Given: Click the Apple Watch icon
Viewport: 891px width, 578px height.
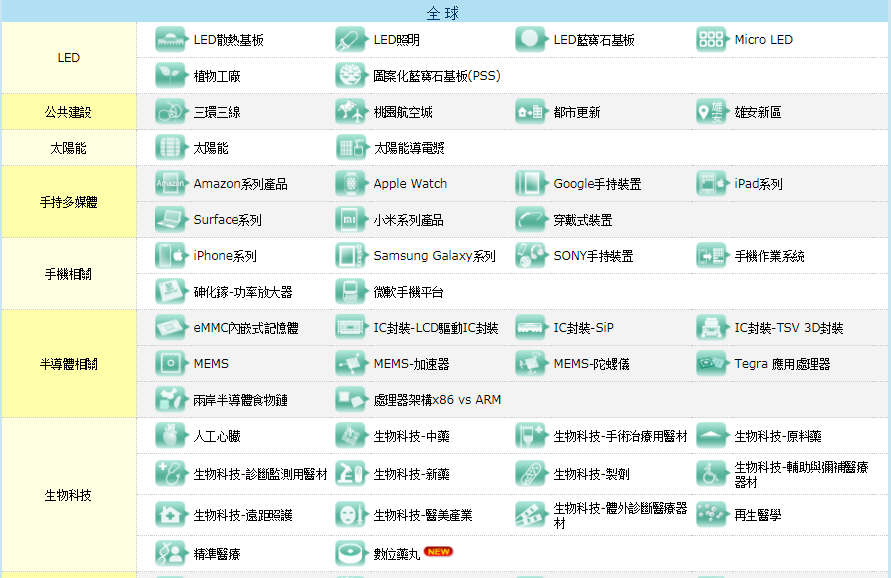Looking at the screenshot, I should 351,184.
